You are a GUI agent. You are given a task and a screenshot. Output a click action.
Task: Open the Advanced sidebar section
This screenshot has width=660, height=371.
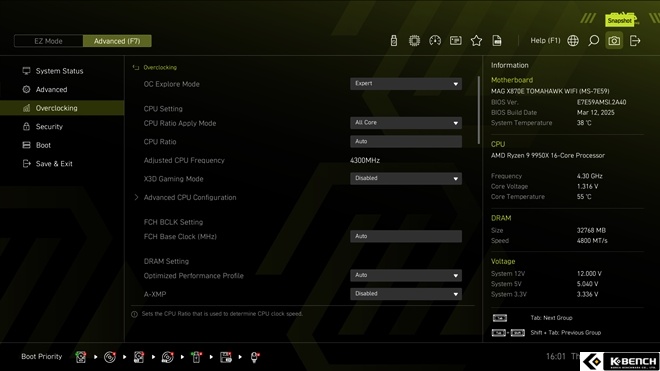click(62, 90)
